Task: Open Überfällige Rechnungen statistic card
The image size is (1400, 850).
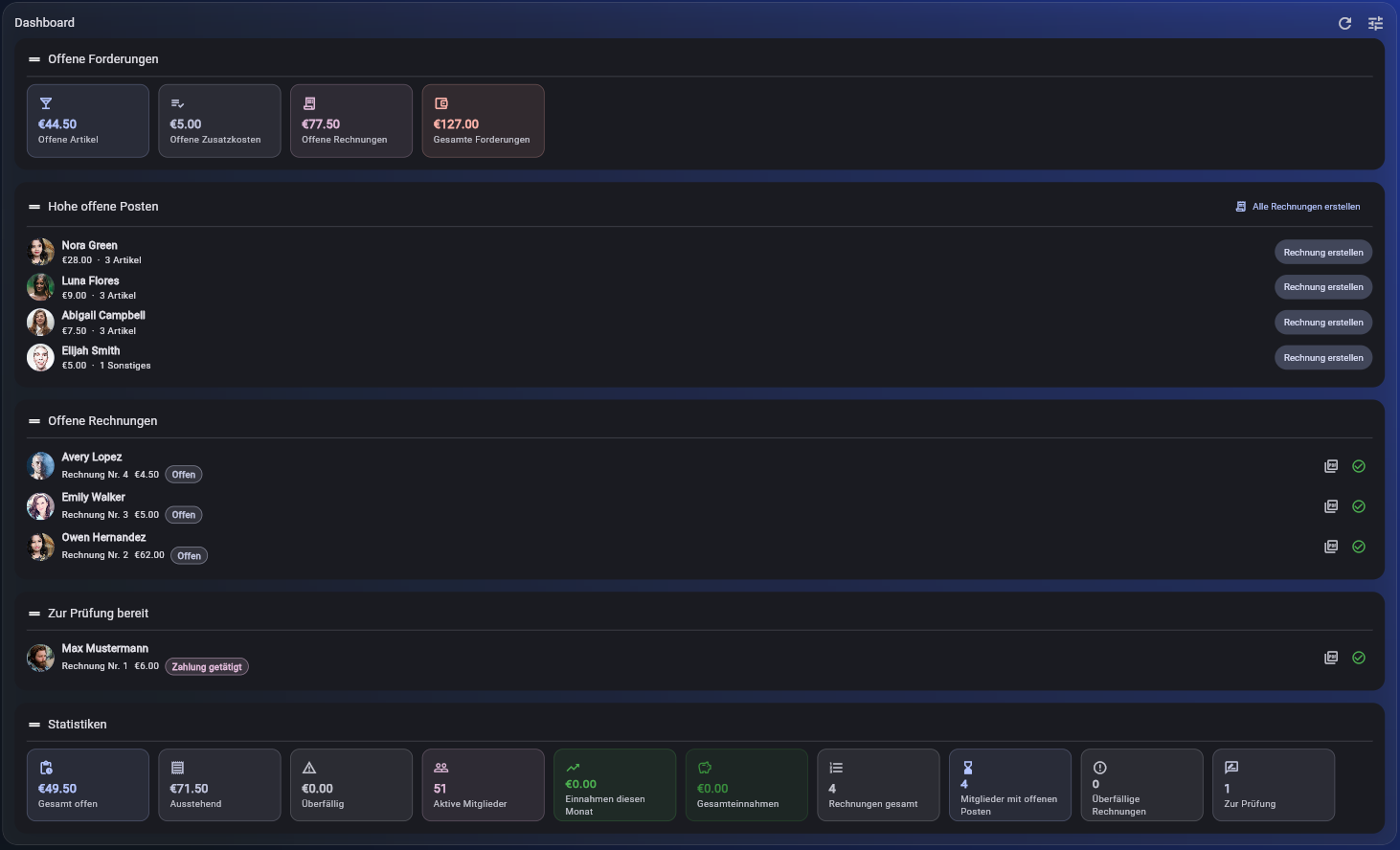Action: 1142,785
